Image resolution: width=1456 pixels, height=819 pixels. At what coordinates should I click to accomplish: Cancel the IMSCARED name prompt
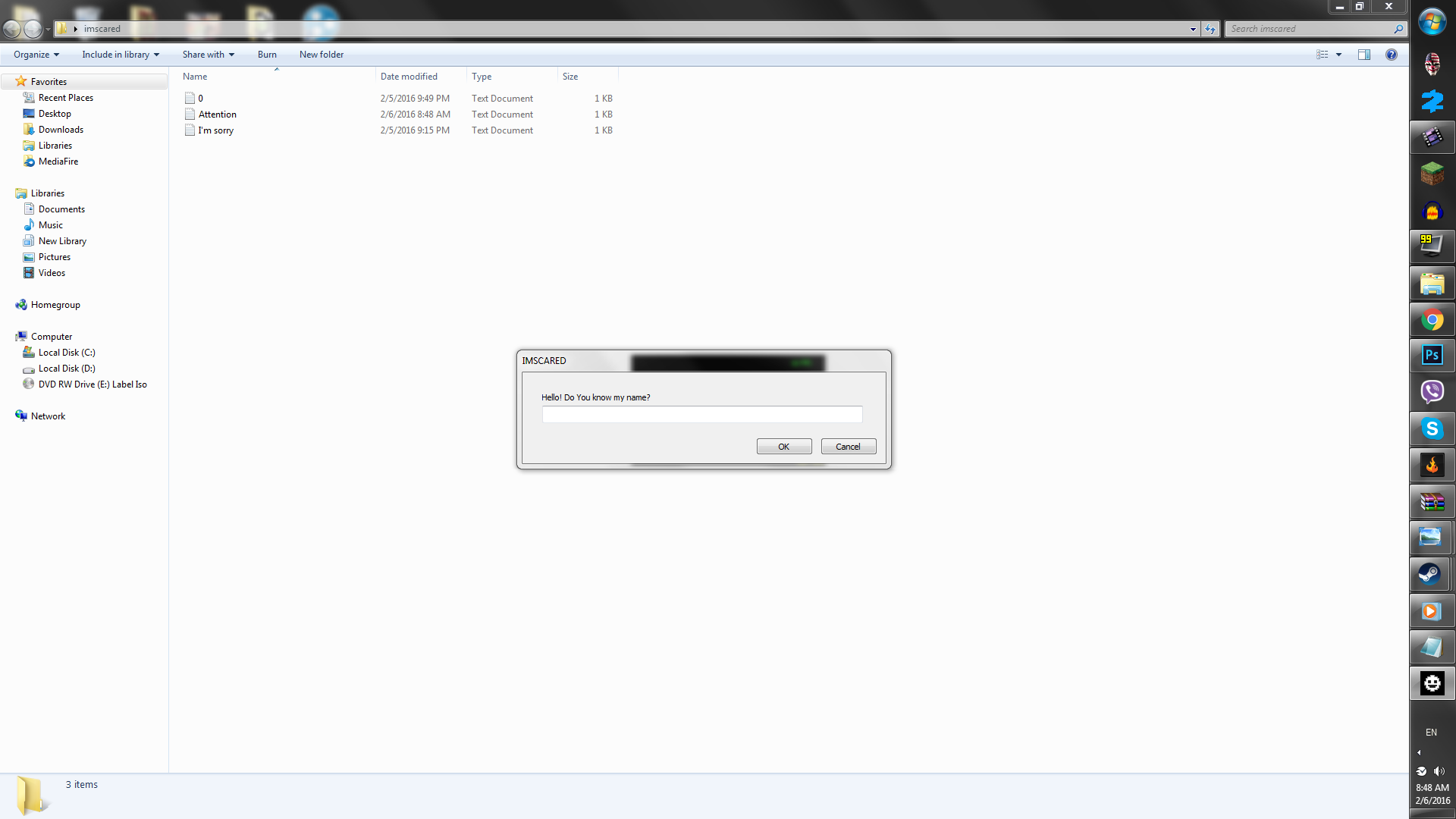(x=848, y=447)
